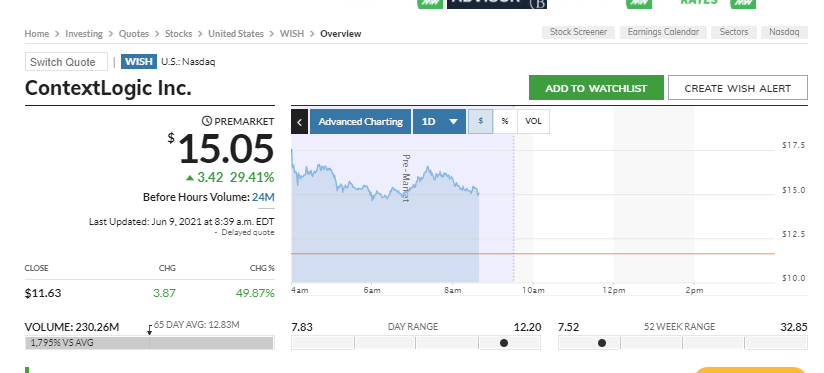Screen dimensions: 824x373
Task: Open the 1D timeframe dropdown
Action: 439,121
